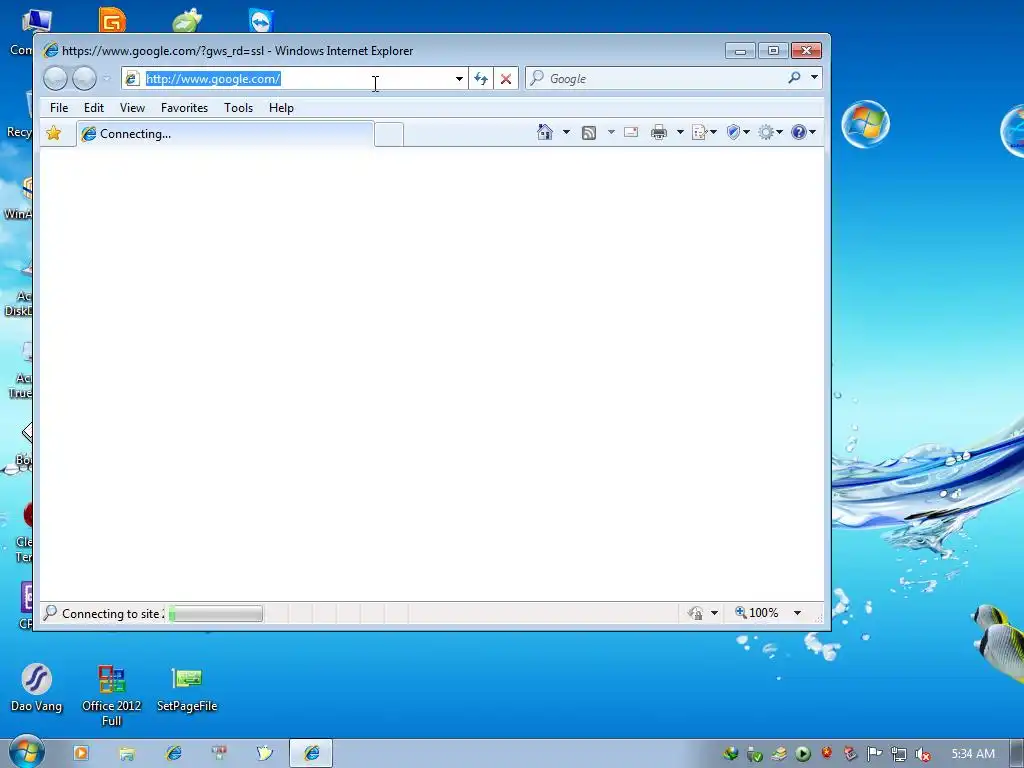
Task: Expand the zoom level dropdown arrow
Action: pos(797,613)
